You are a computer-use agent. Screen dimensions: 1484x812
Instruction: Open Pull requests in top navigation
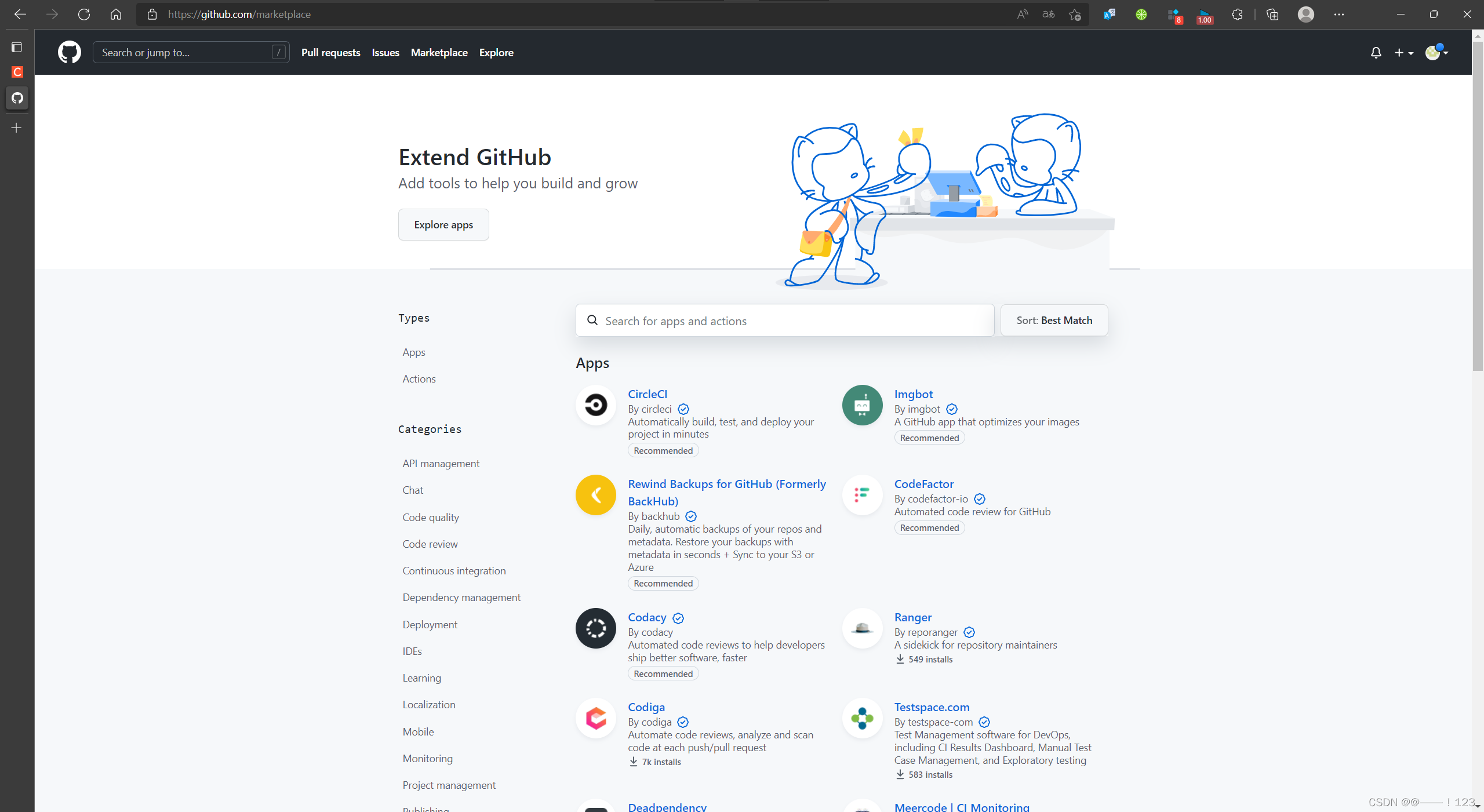pyautogui.click(x=330, y=52)
